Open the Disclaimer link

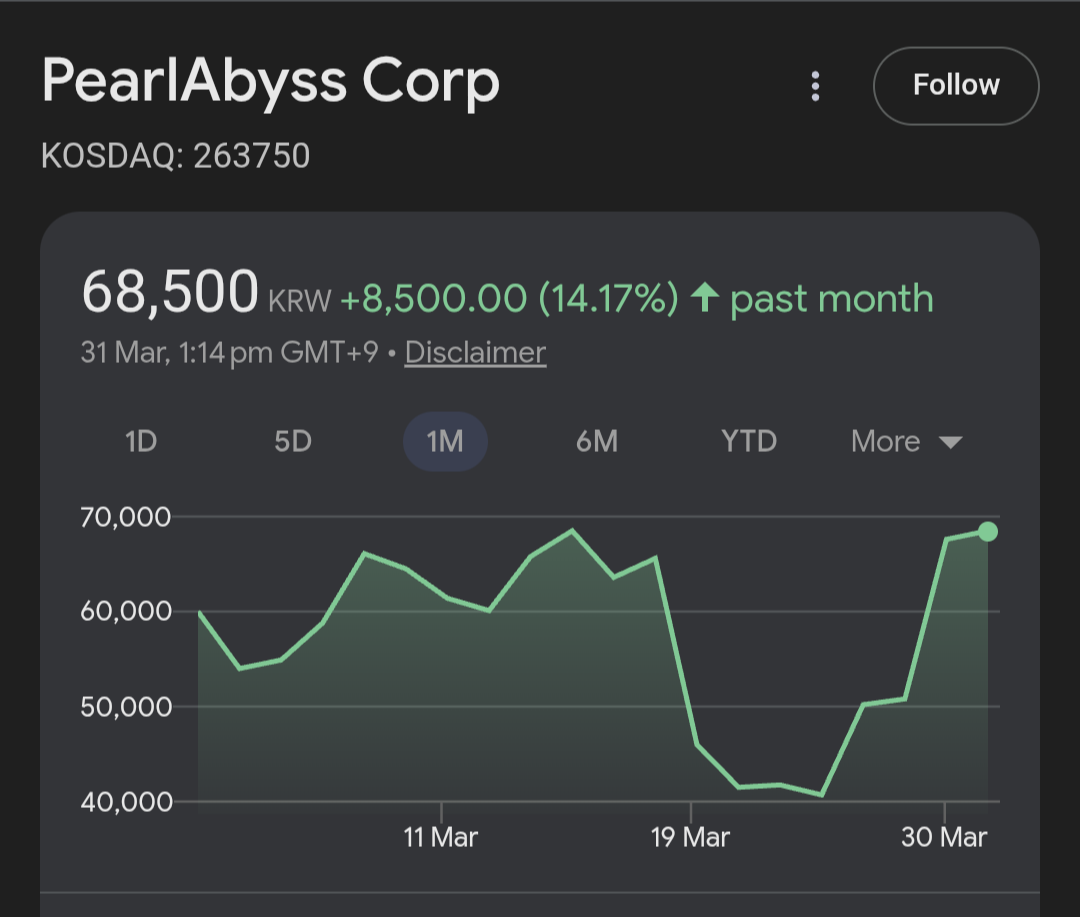(475, 353)
